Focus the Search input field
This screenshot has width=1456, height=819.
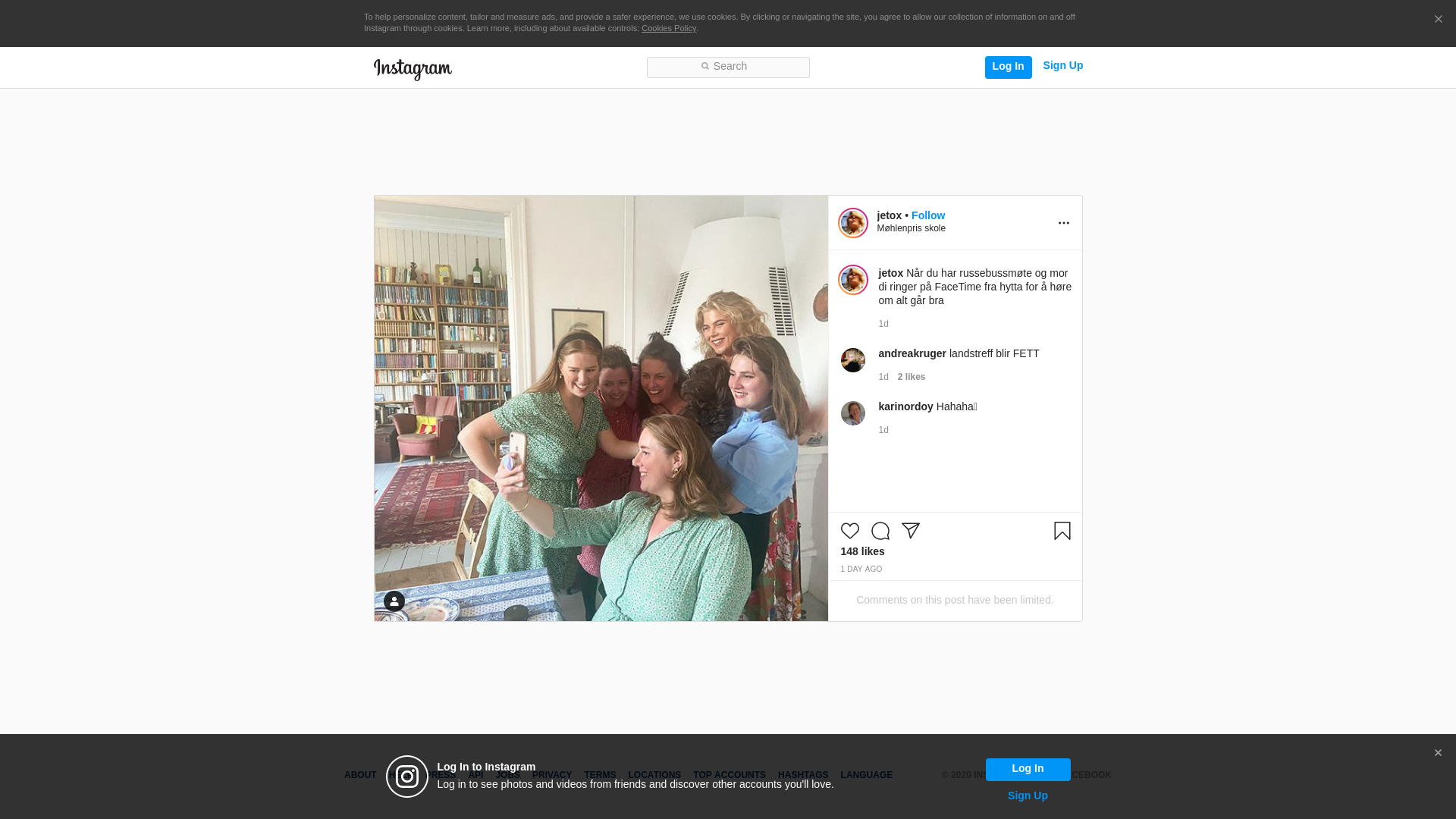click(x=728, y=67)
